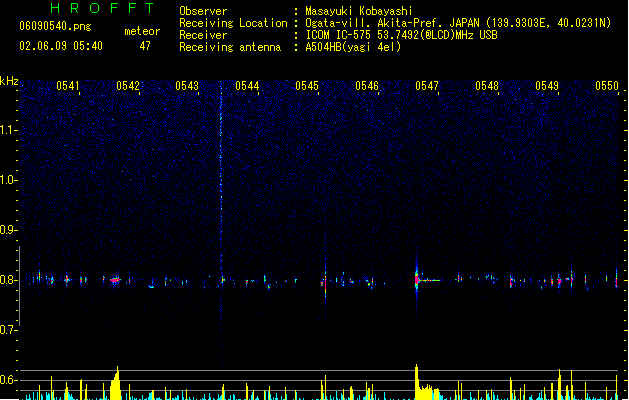Click the 0.7 kHz axis label
The width and height of the screenshot is (629, 400).
(8, 330)
